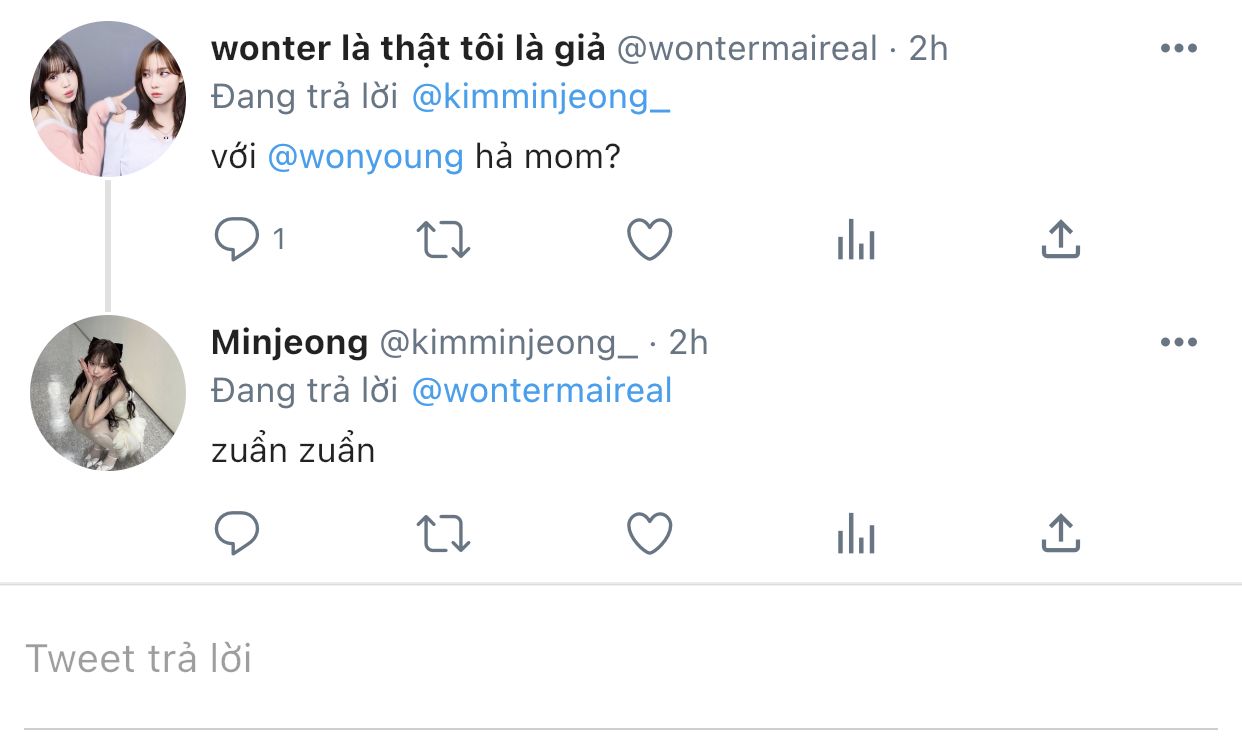The width and height of the screenshot is (1242, 741).
Task: Like Minjeong's "zuẩn zuẩn" tweet
Action: [649, 534]
